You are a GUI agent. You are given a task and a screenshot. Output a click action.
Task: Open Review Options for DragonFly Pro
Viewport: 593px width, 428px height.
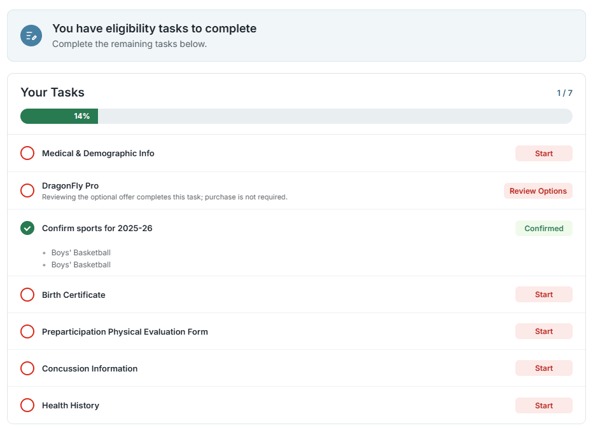(x=538, y=191)
